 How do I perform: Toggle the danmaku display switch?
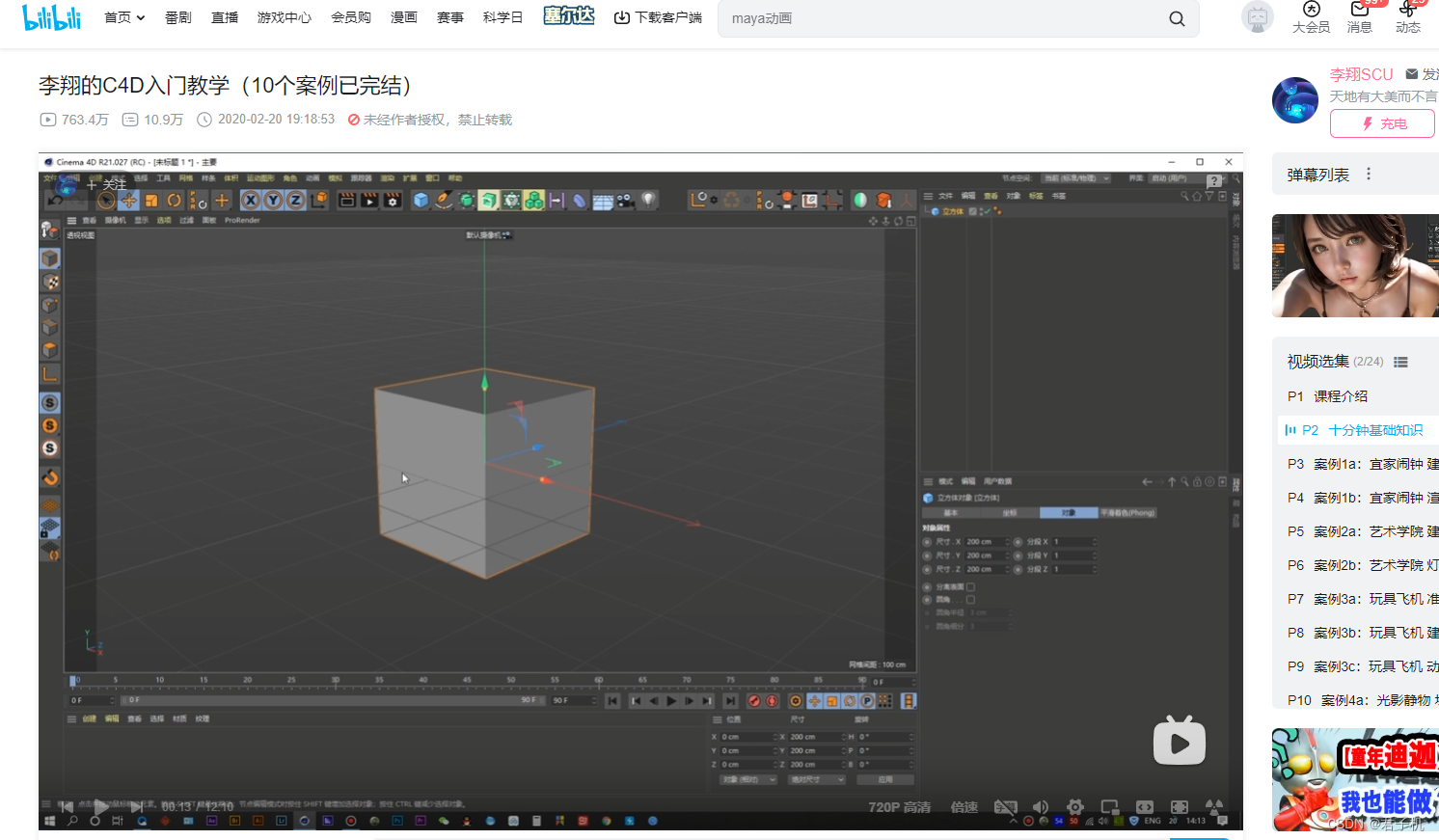pos(1006,807)
